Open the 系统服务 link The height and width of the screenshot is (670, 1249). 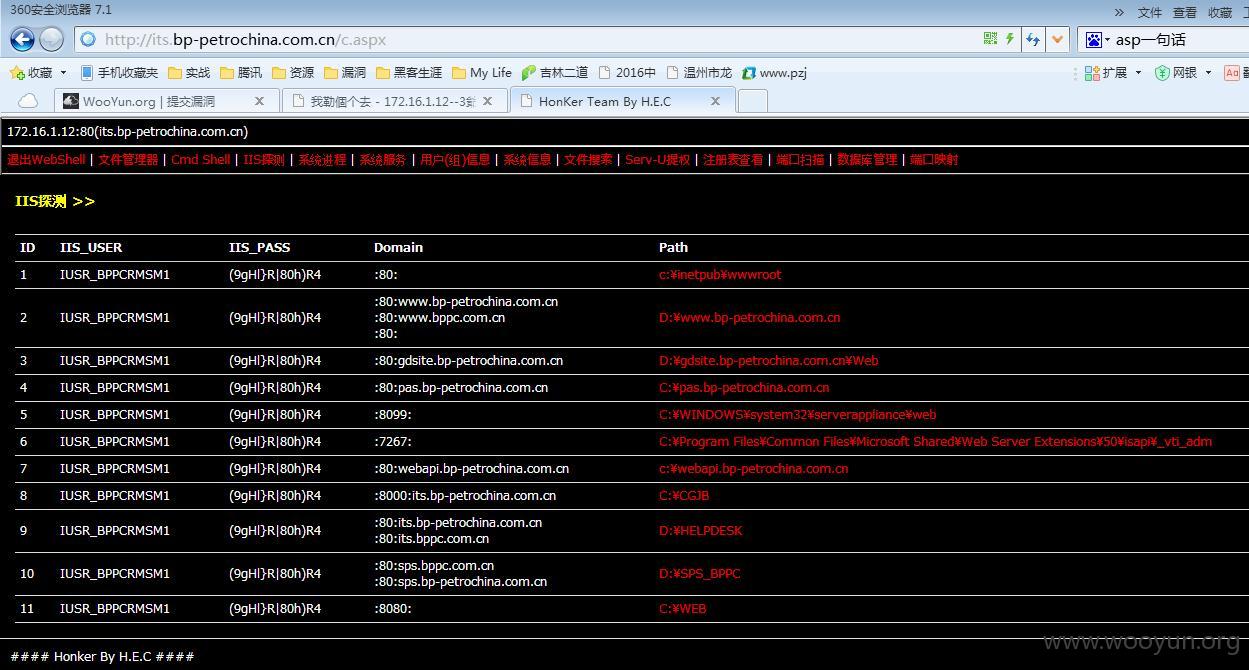click(383, 160)
